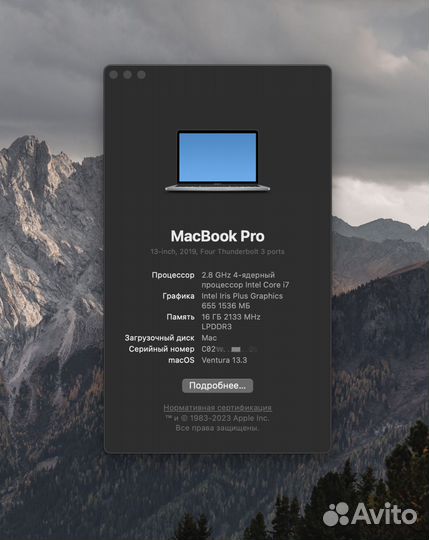Click the 'Ventura 13.3' version text
This screenshot has height=540, width=429.
pos(224,361)
